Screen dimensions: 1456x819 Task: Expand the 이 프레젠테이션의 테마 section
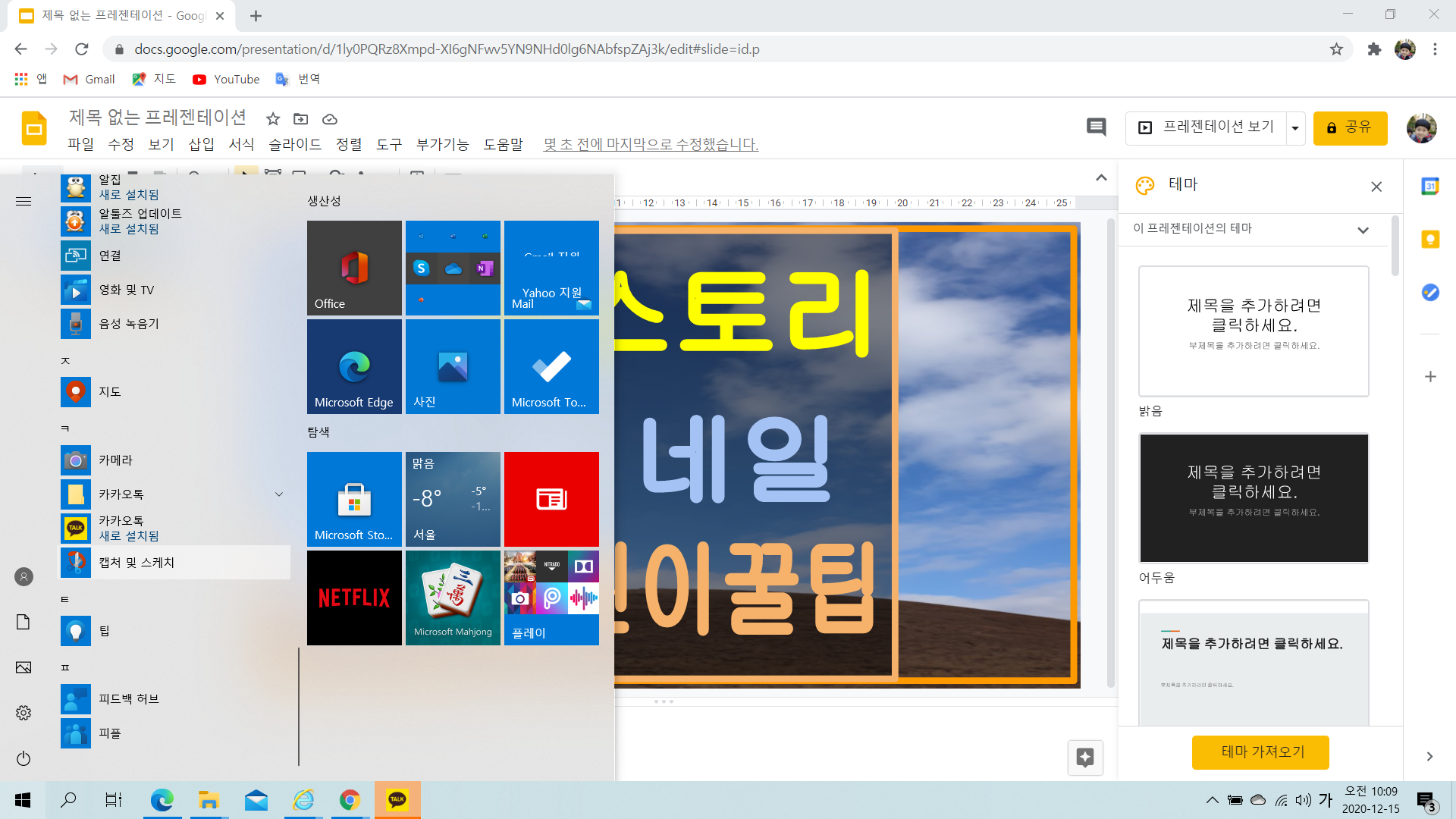(1363, 230)
